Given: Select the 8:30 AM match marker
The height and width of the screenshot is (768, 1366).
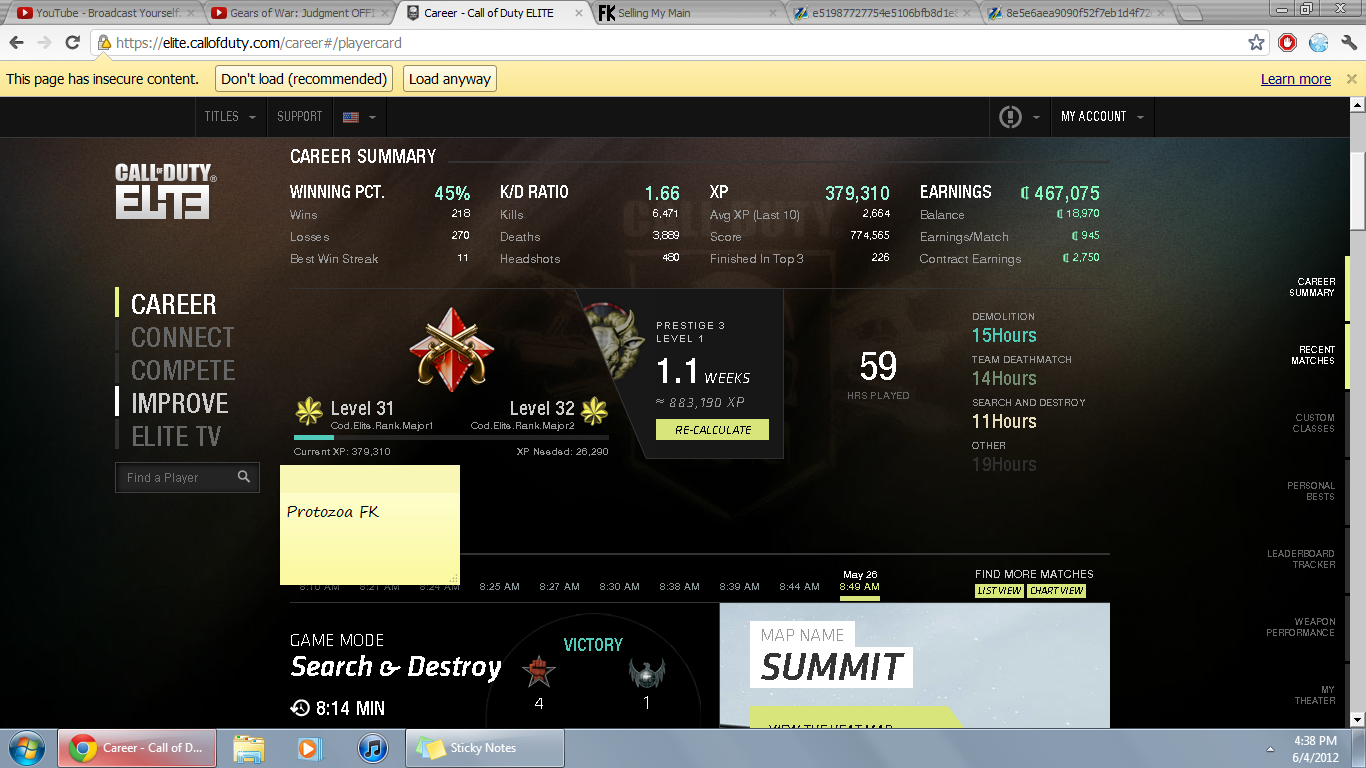Looking at the screenshot, I should tap(619, 587).
